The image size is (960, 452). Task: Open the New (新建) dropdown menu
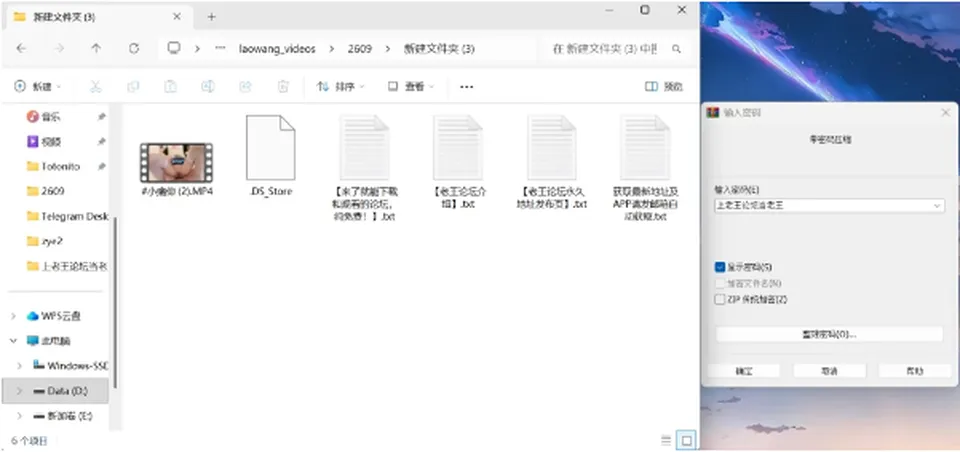click(x=38, y=87)
